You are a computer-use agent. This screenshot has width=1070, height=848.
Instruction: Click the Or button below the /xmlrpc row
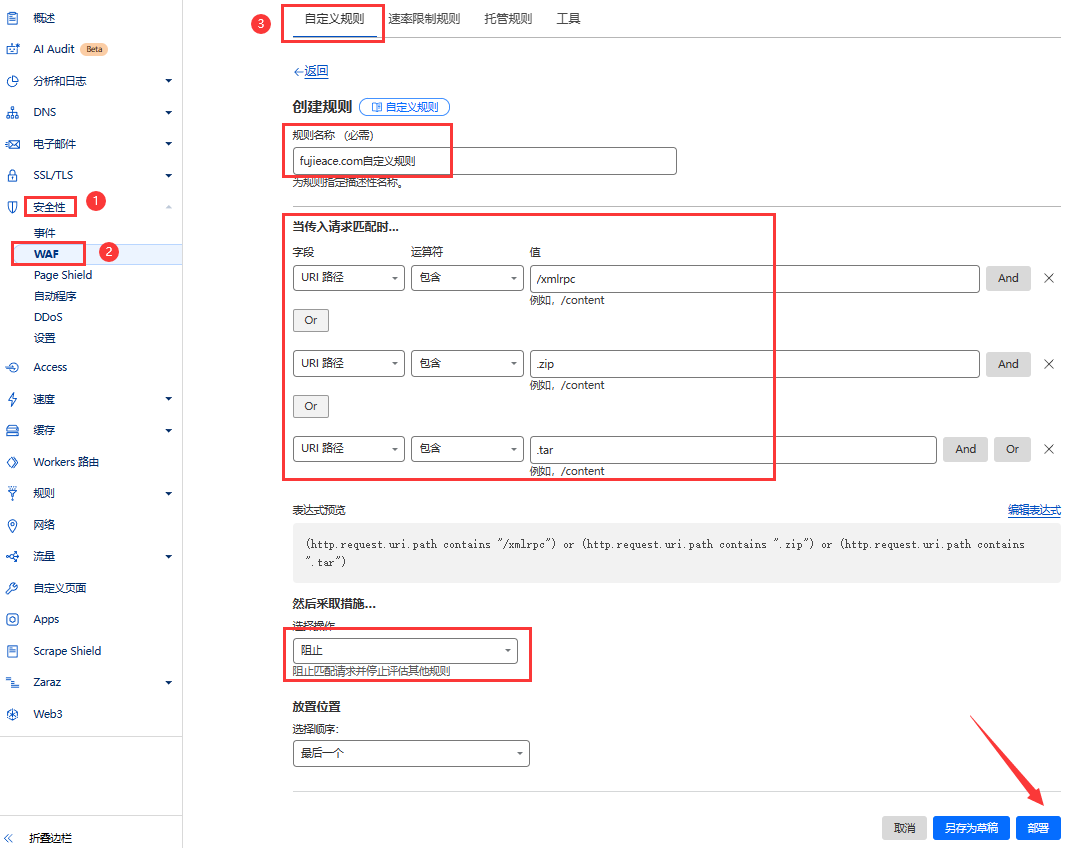tap(310, 321)
